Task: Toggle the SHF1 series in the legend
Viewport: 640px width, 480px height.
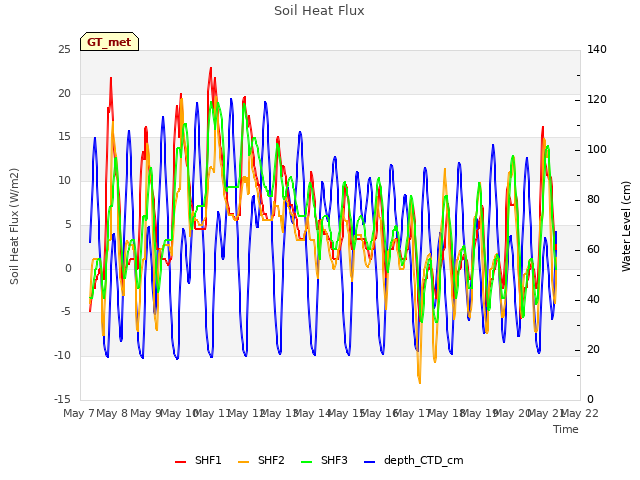Action: [x=198, y=460]
